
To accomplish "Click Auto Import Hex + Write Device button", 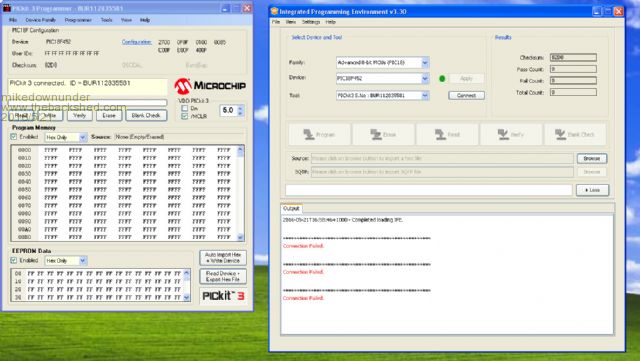I will [223, 258].
